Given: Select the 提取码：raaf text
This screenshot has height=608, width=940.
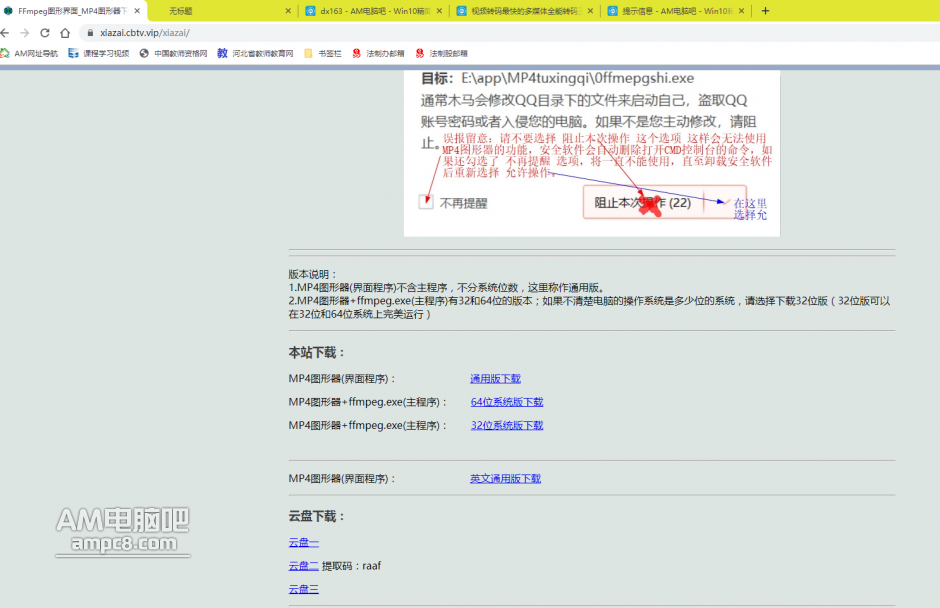Looking at the screenshot, I should click(x=351, y=566).
